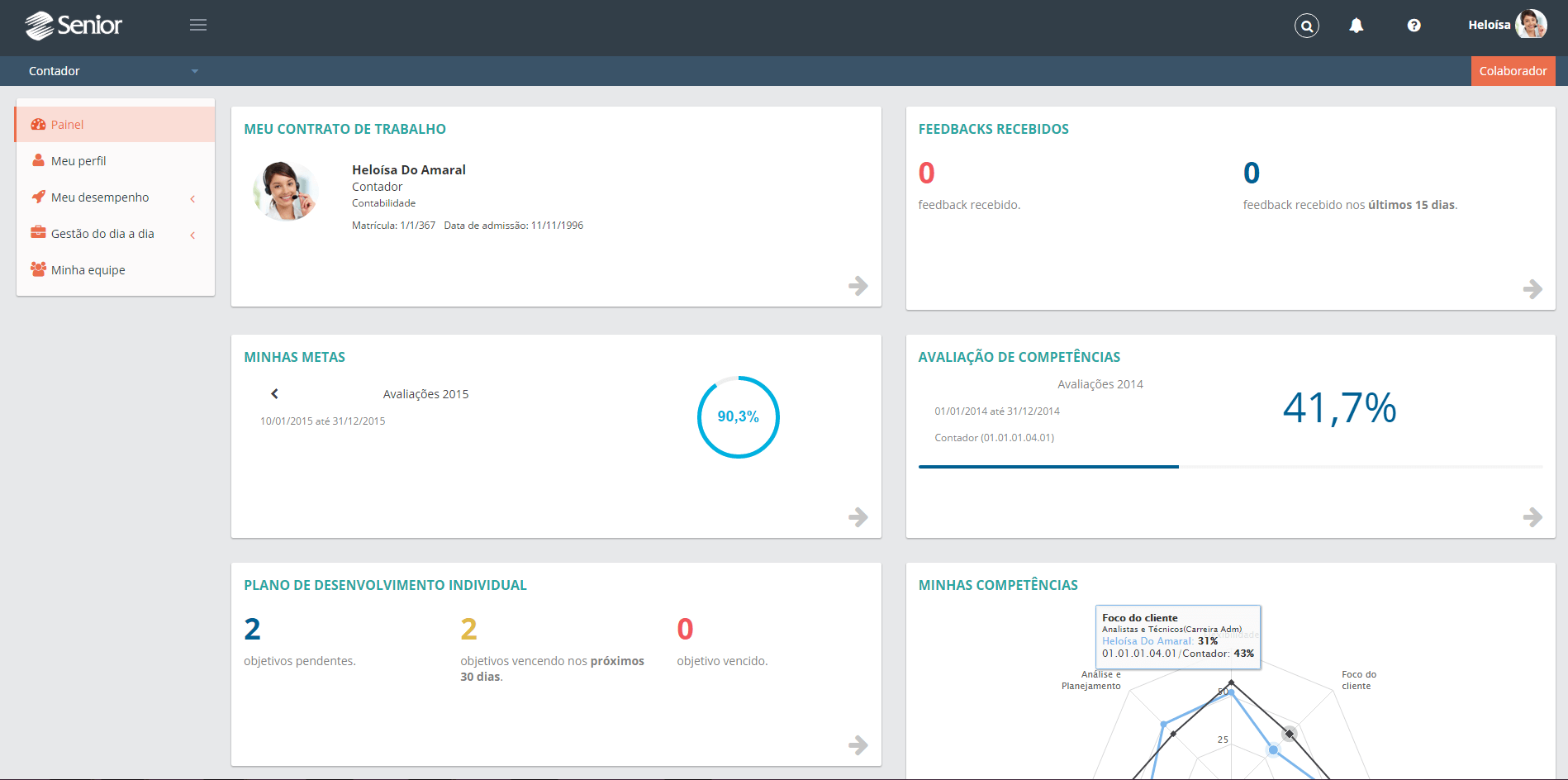
Task: Click the 41,7% evaluation value
Action: [1339, 408]
